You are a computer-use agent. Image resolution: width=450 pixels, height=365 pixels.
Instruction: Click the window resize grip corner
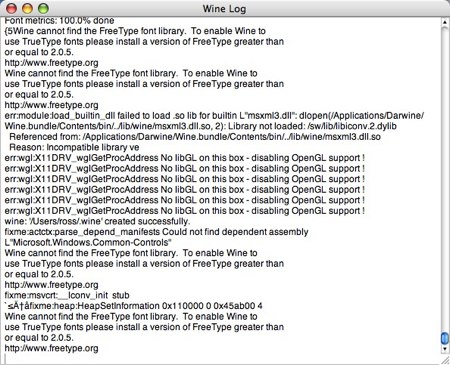pos(445,360)
